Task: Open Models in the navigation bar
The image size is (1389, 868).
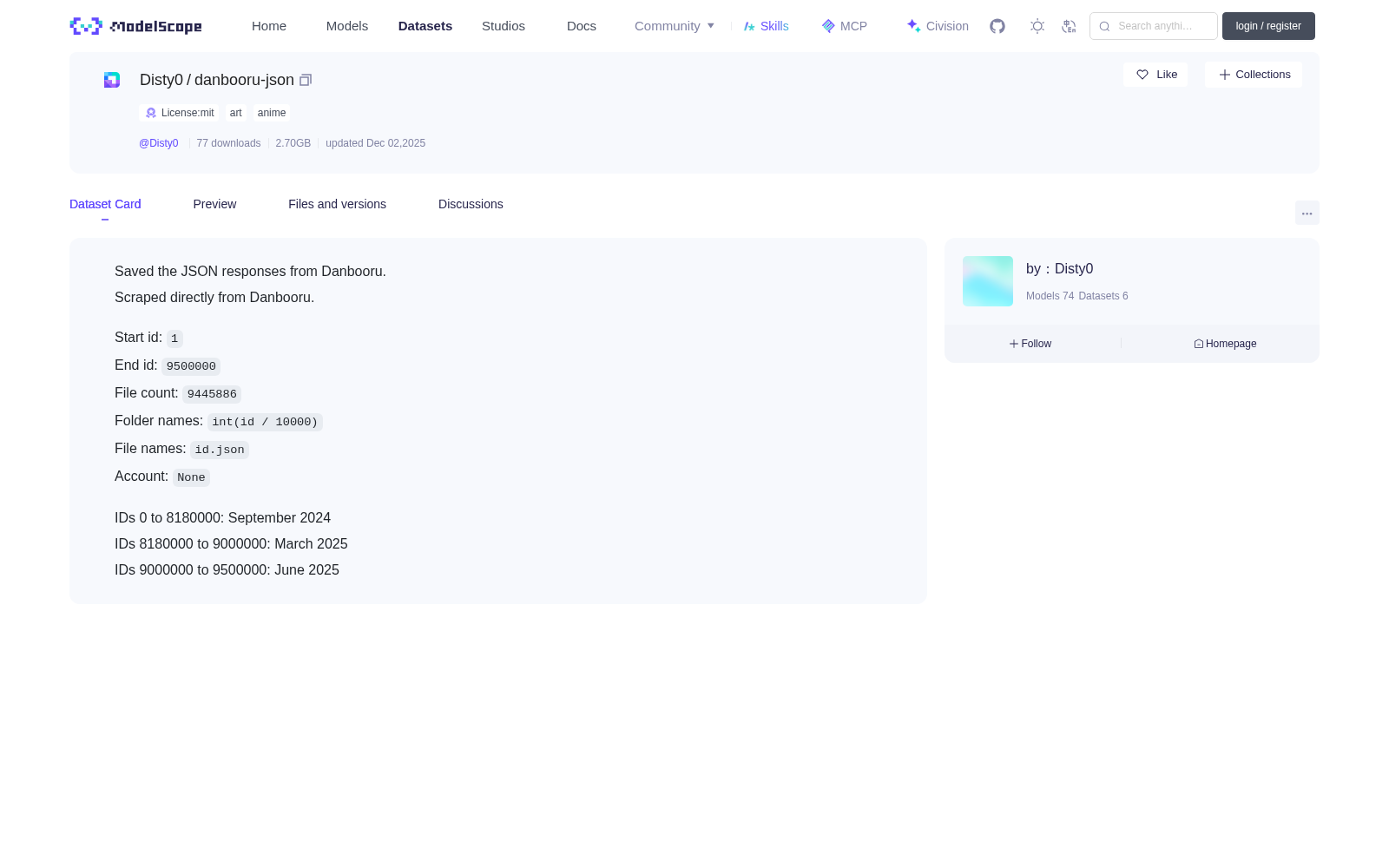Action: (x=347, y=26)
